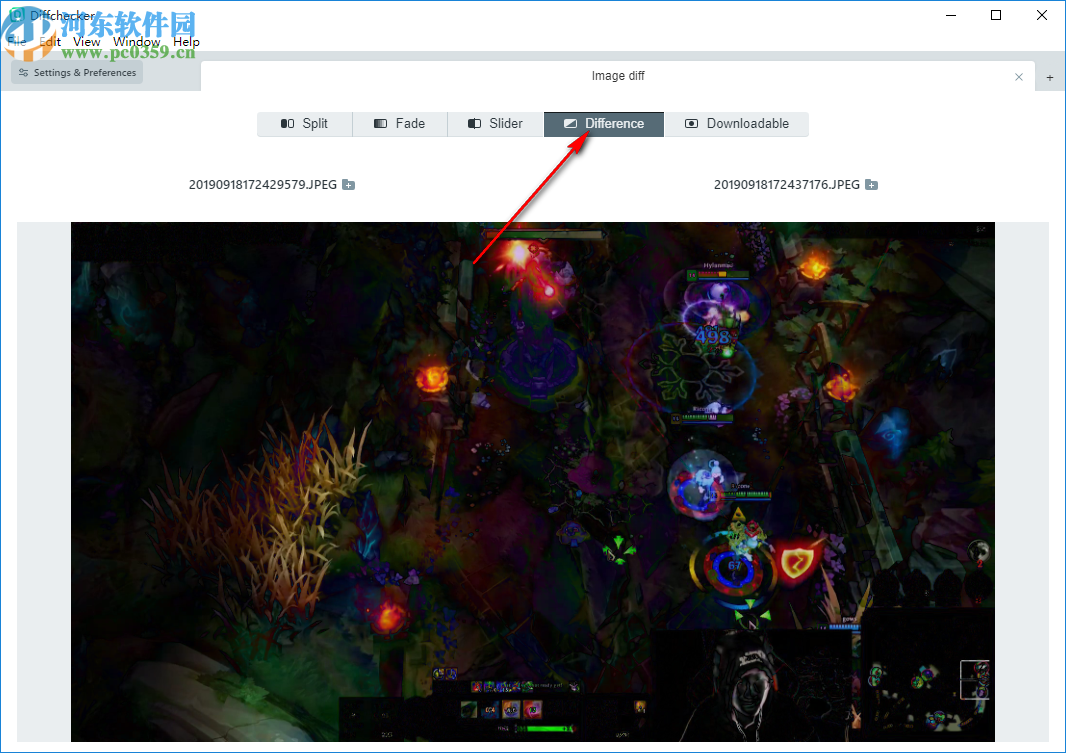
Task: Maximize the Diffchecker window
Action: click(996, 16)
